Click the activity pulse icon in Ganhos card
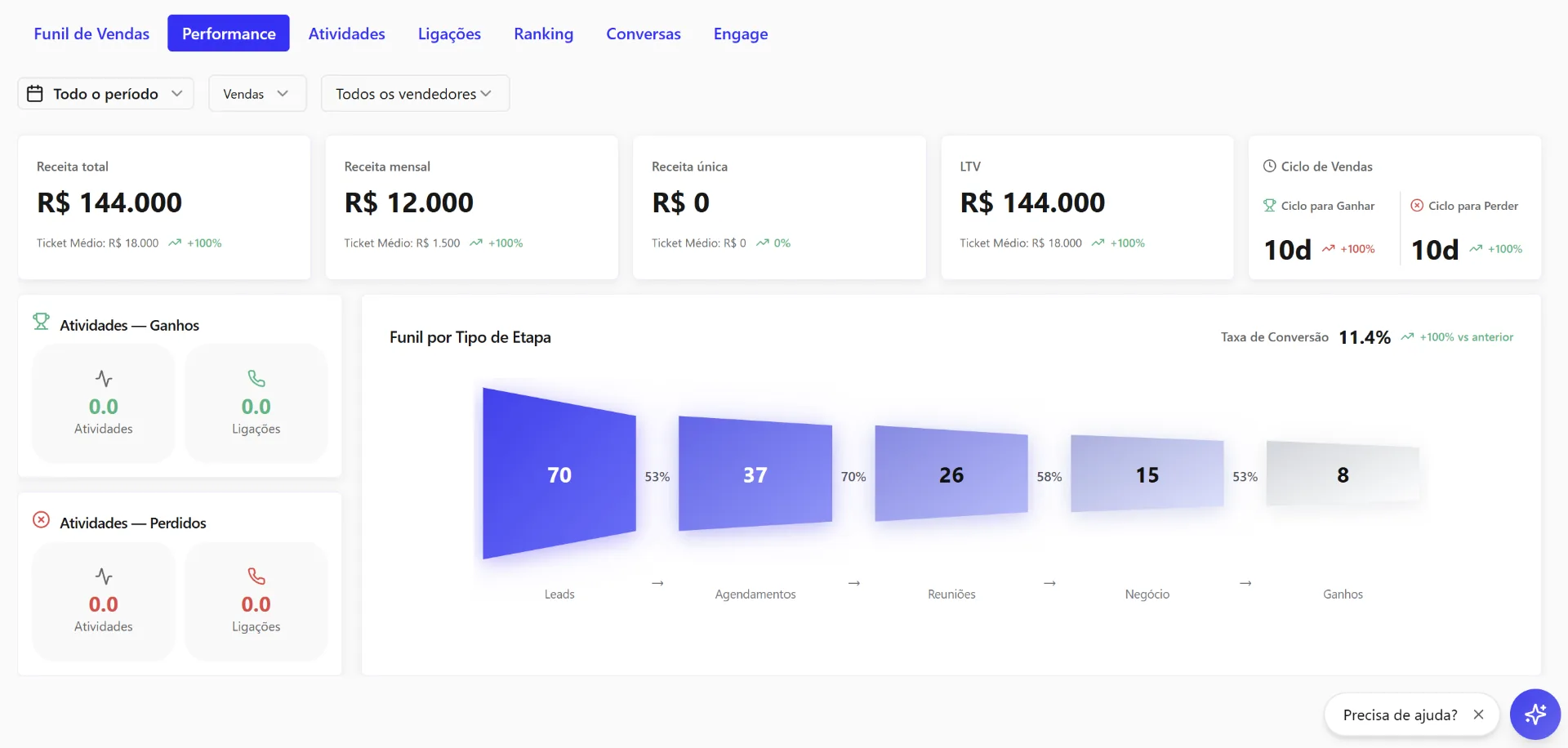1568x748 pixels. [104, 378]
